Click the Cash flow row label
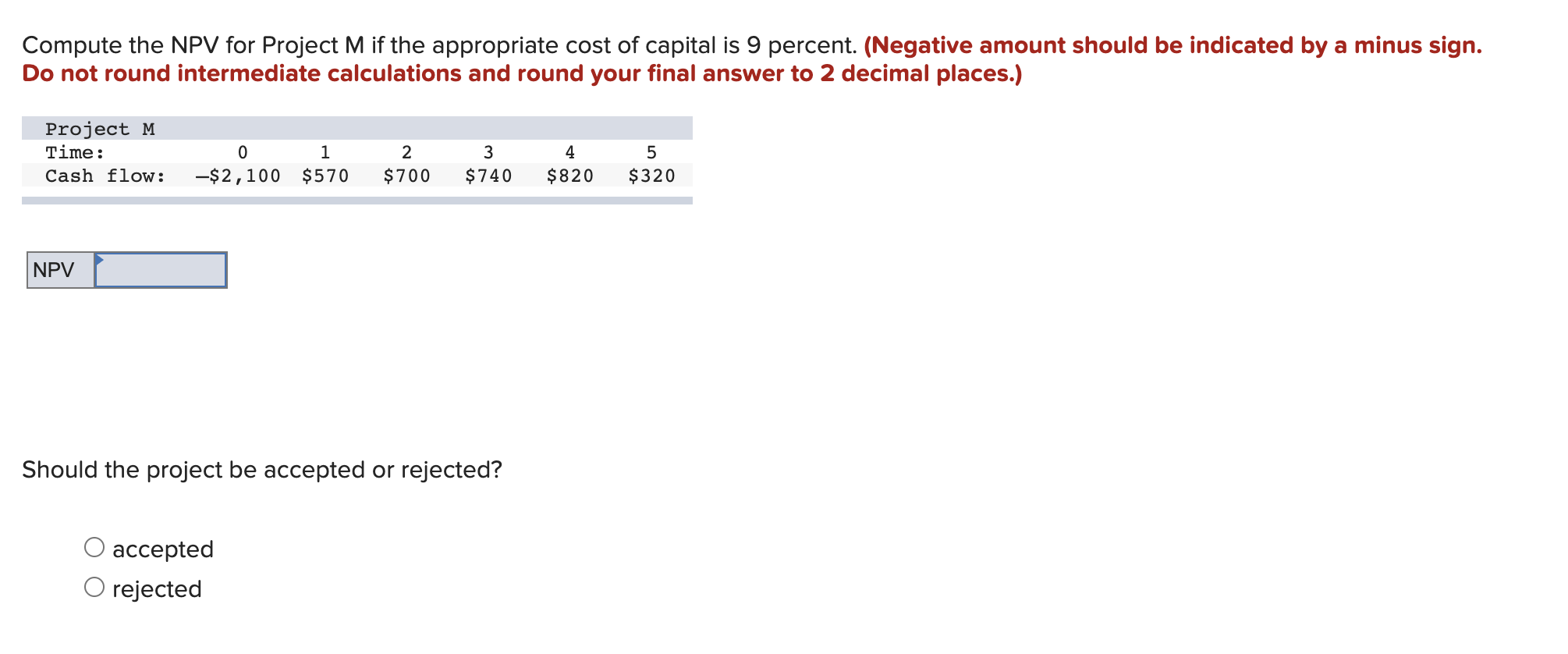 [105, 175]
